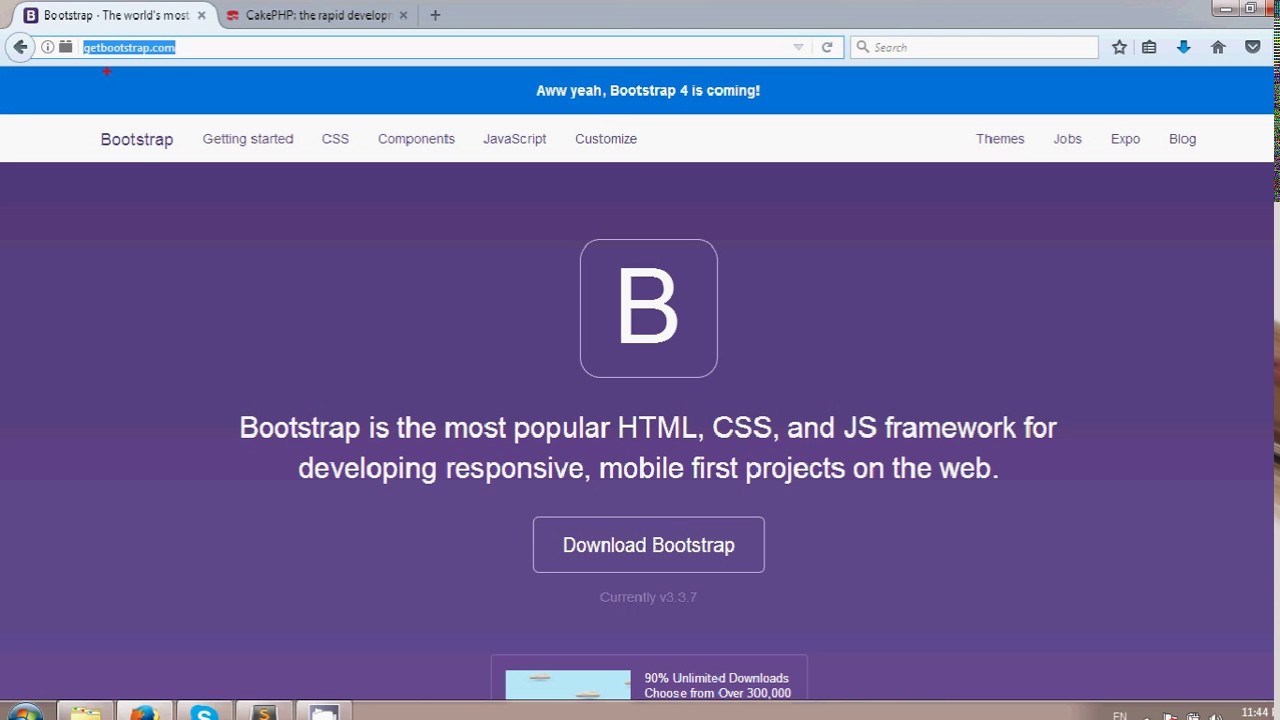Close the Bootstrap browser tab
The image size is (1280, 720).
tap(201, 15)
